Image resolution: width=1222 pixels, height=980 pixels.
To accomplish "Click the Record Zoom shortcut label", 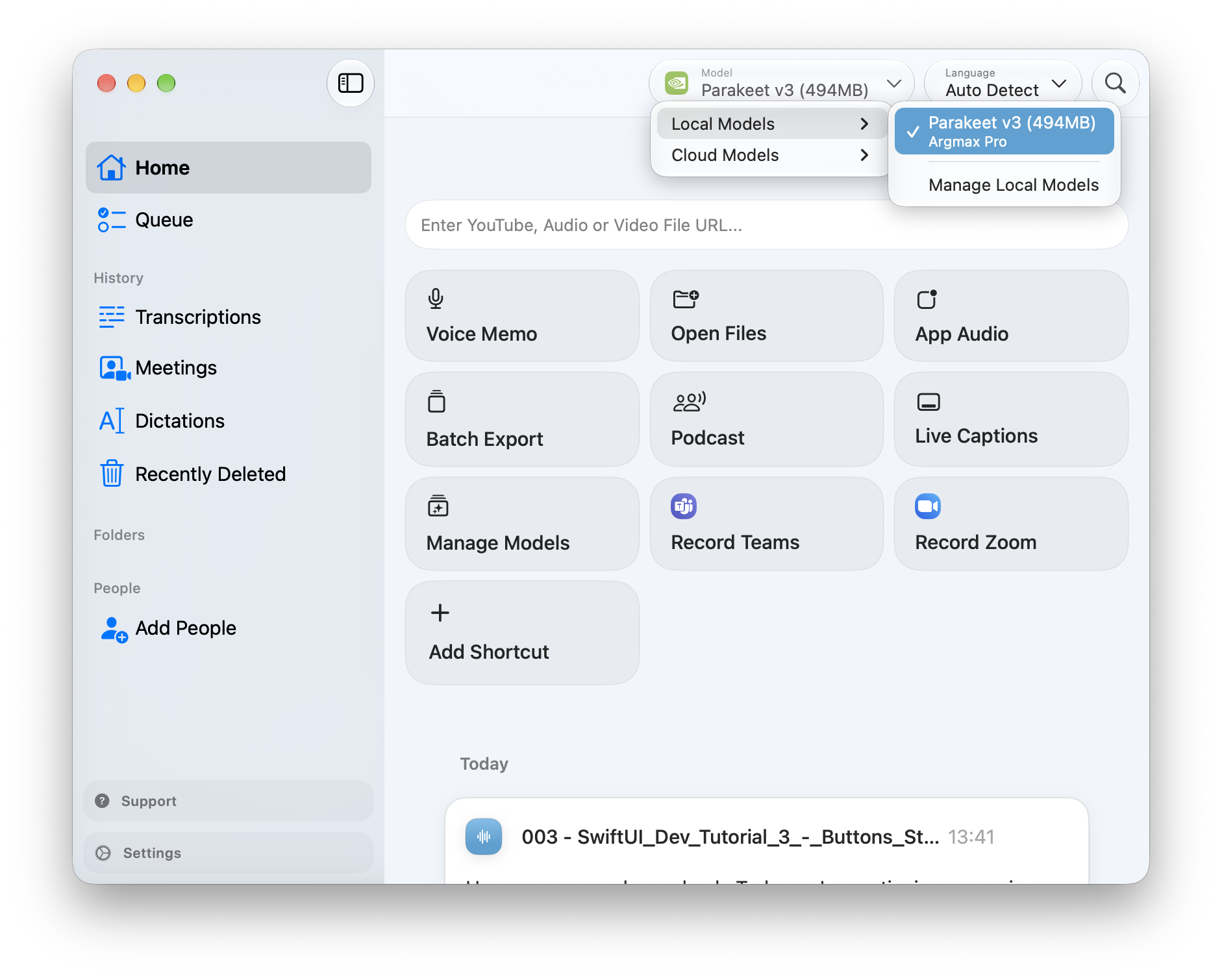I will 976,543.
